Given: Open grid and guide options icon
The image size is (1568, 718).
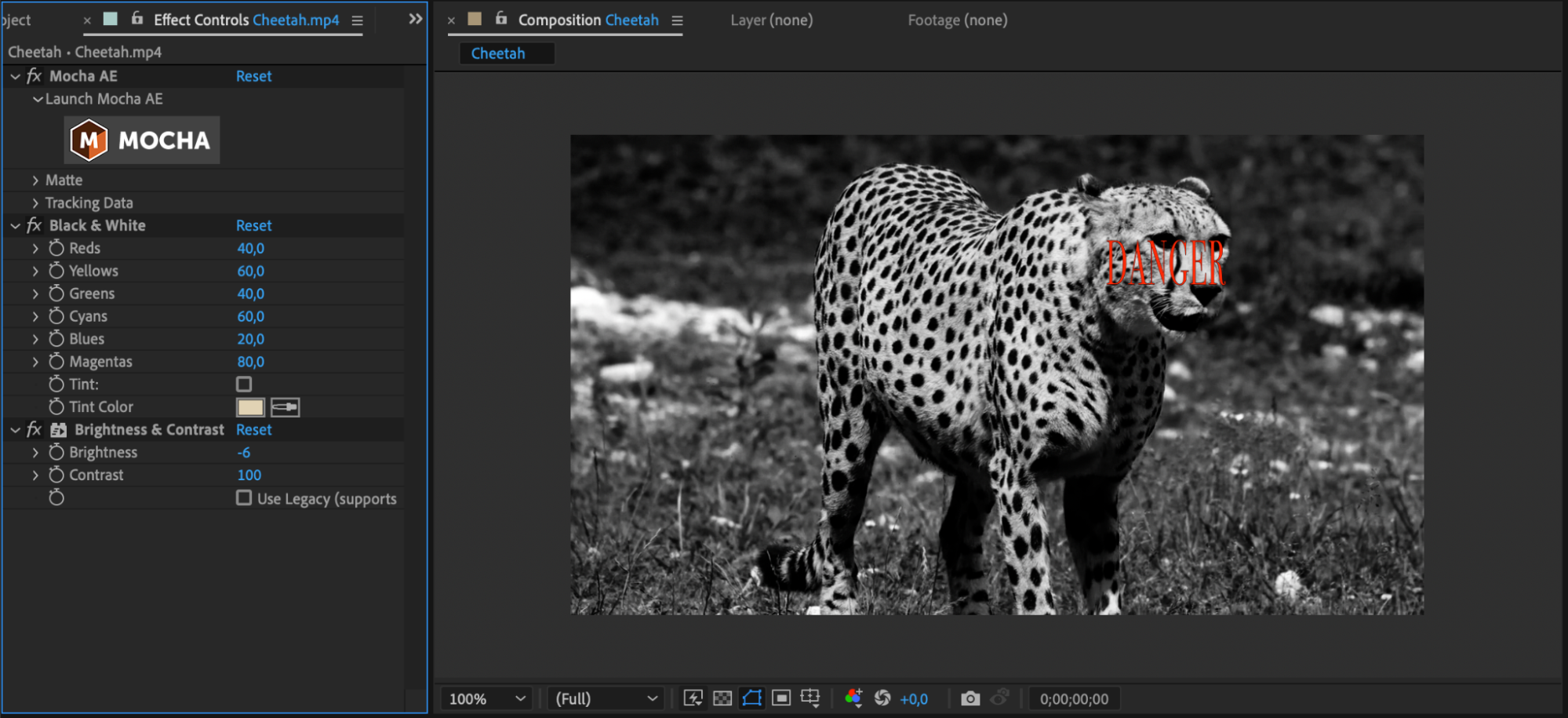Looking at the screenshot, I should 810,698.
